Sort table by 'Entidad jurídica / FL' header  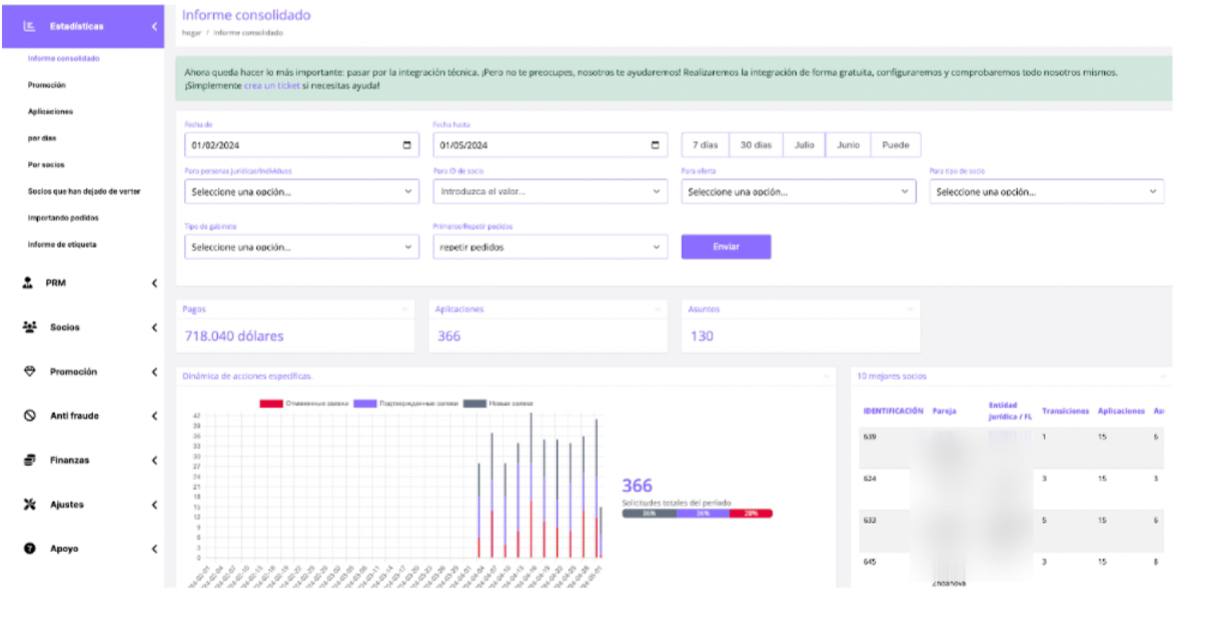pyautogui.click(x=1011, y=411)
